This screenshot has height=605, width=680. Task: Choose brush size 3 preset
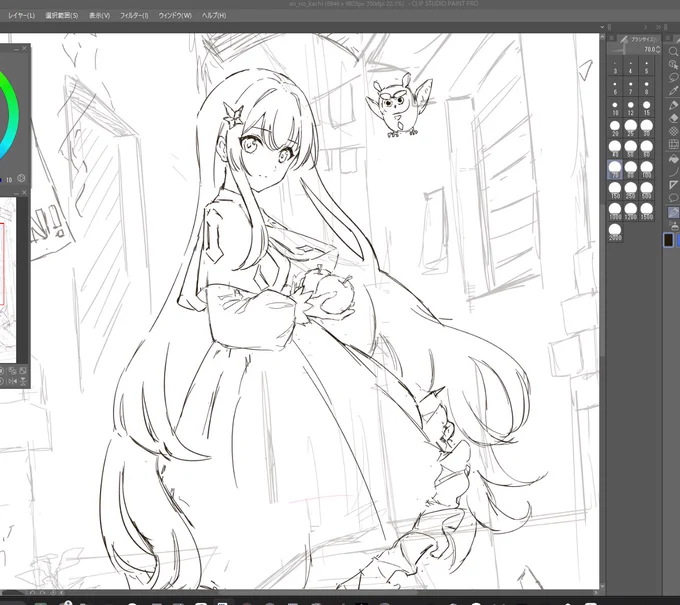click(615, 68)
